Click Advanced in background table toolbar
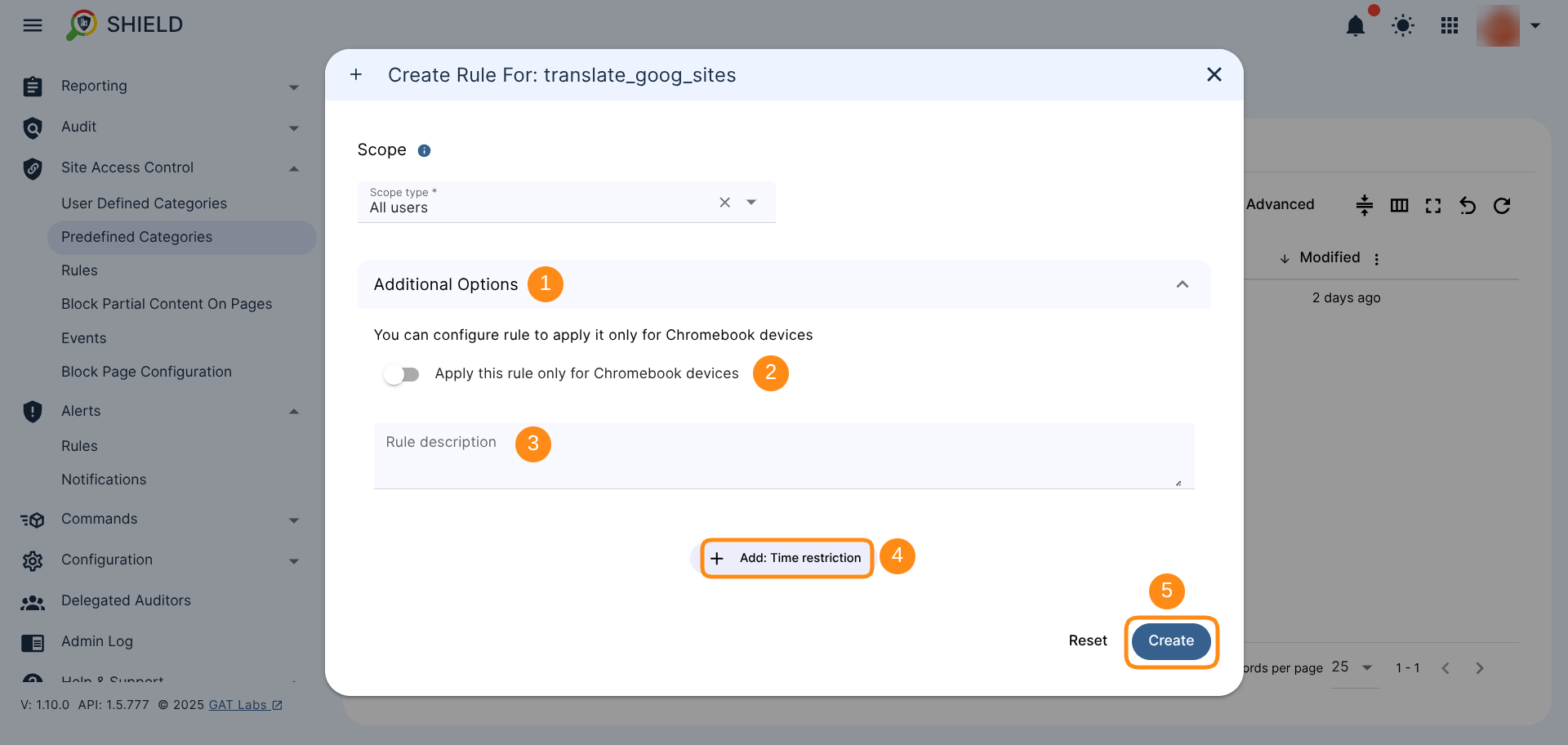1568x745 pixels. [1280, 204]
